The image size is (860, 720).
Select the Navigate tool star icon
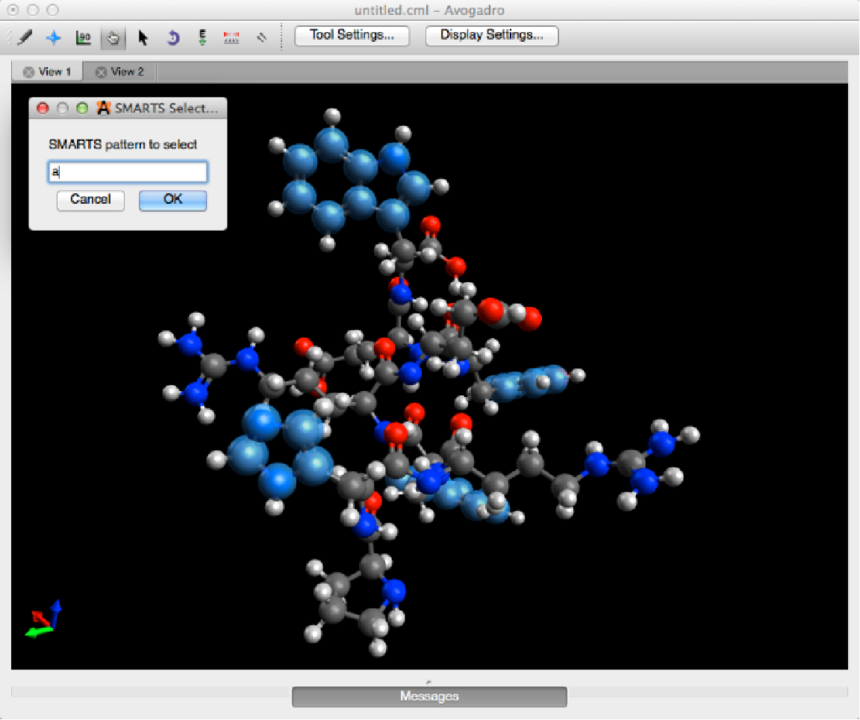pos(54,38)
